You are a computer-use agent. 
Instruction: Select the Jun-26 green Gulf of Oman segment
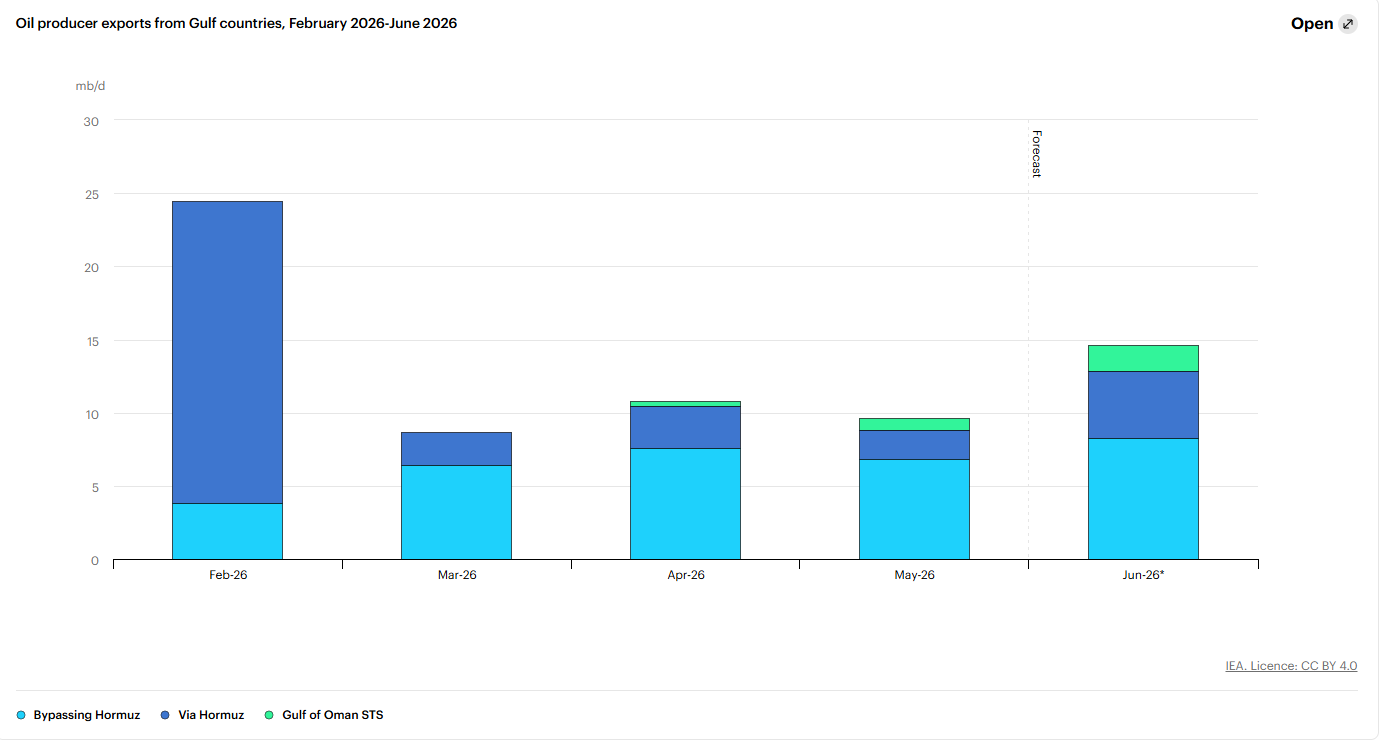(x=1143, y=358)
